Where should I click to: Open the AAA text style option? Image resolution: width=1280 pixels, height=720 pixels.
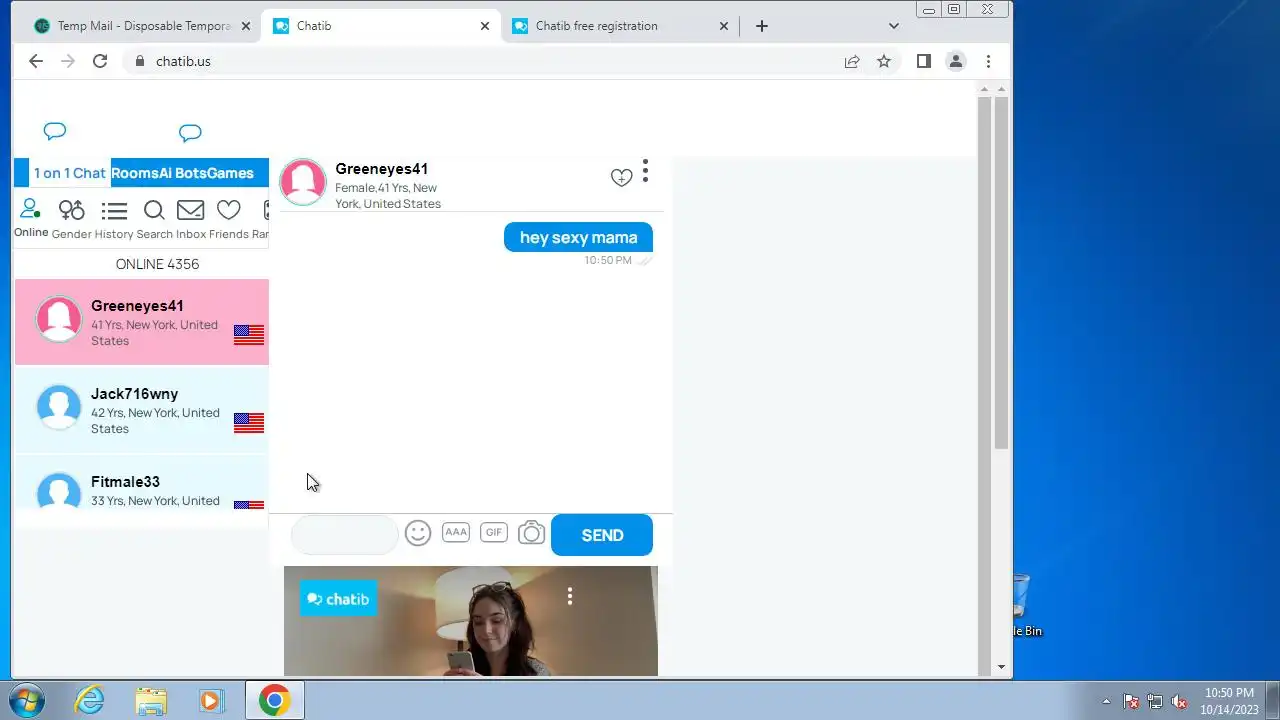coord(456,532)
